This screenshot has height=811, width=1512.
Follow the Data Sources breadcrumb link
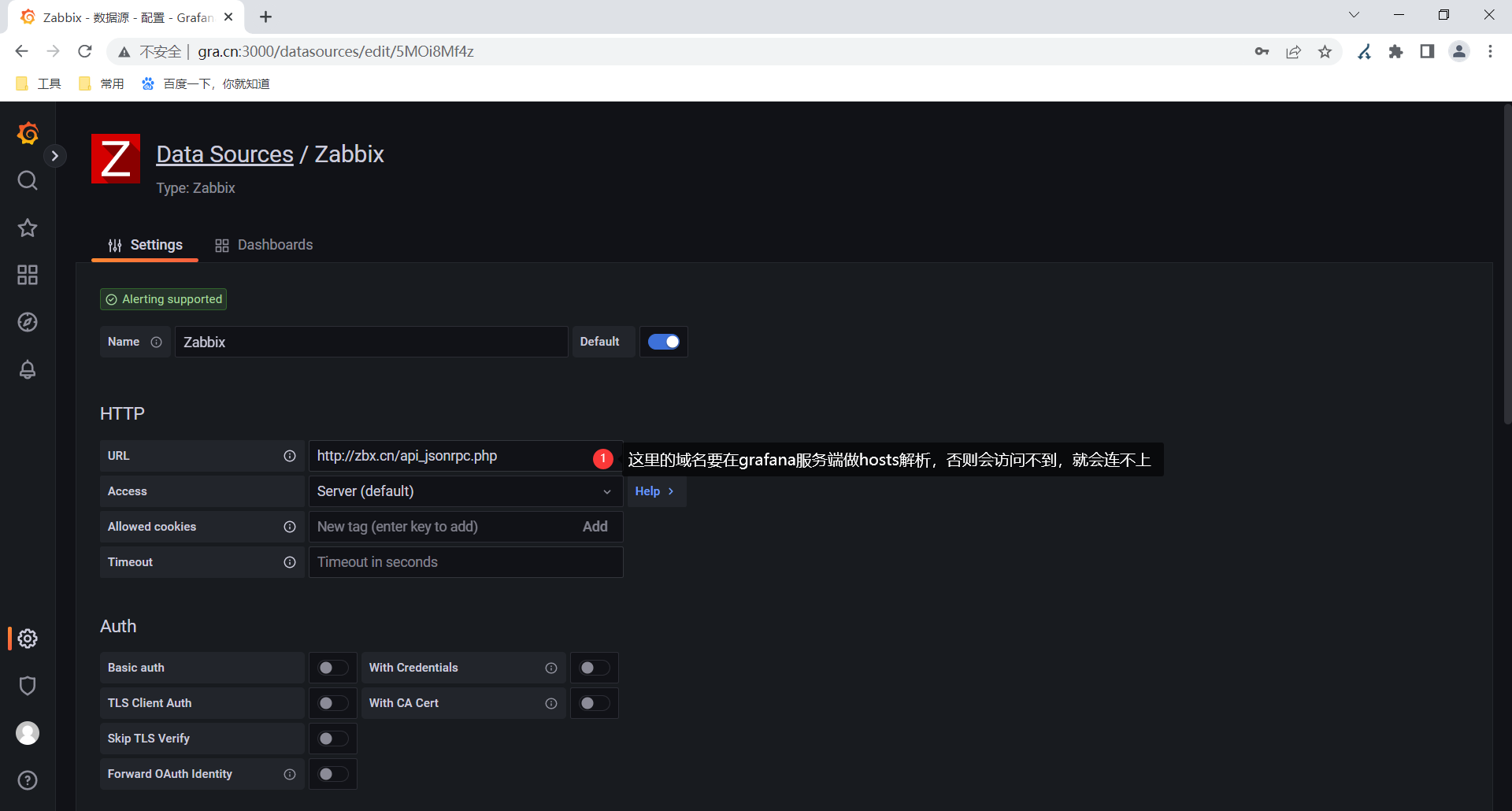(x=224, y=154)
